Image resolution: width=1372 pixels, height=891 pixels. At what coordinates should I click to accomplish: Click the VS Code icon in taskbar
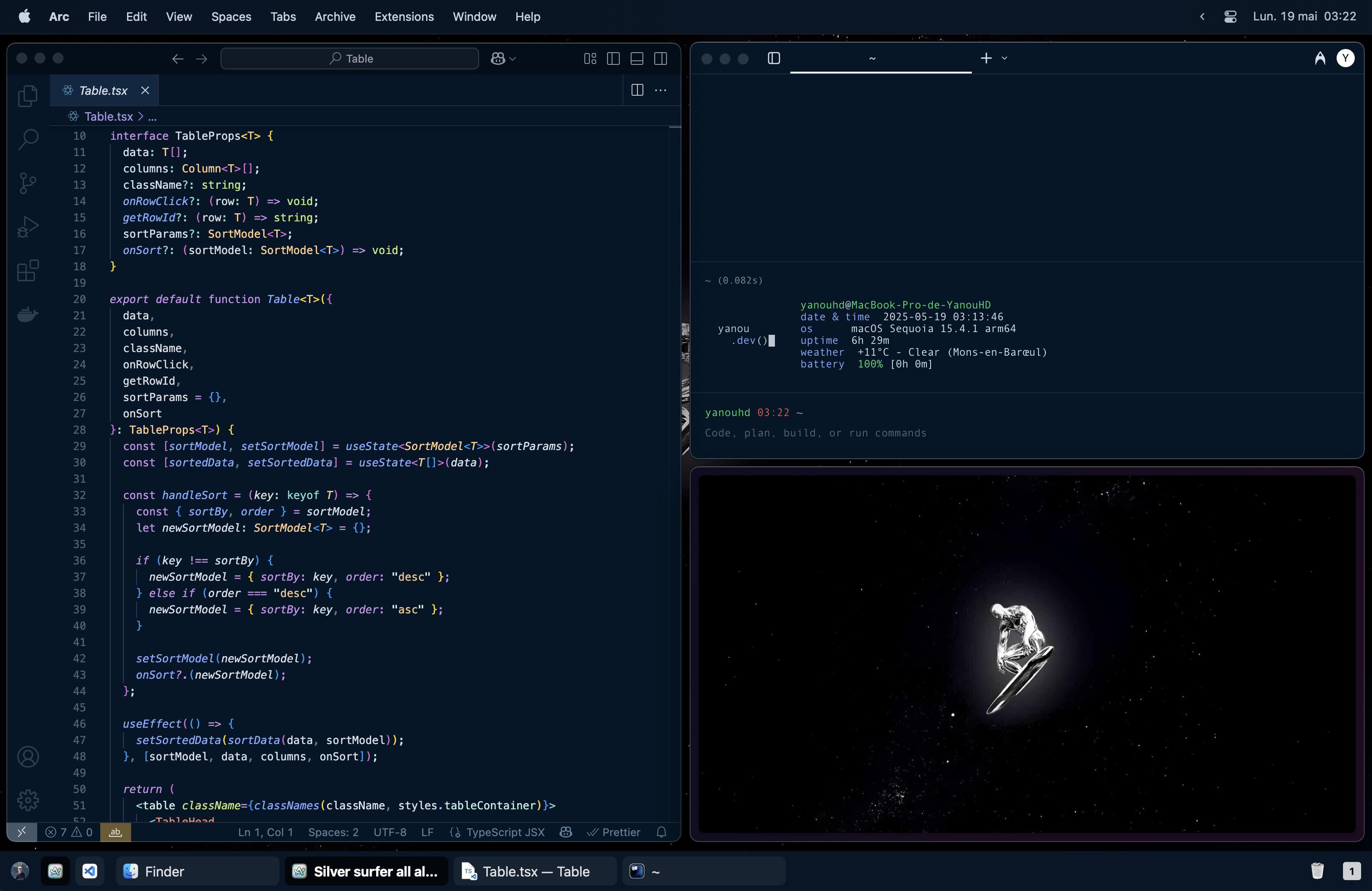(90, 871)
